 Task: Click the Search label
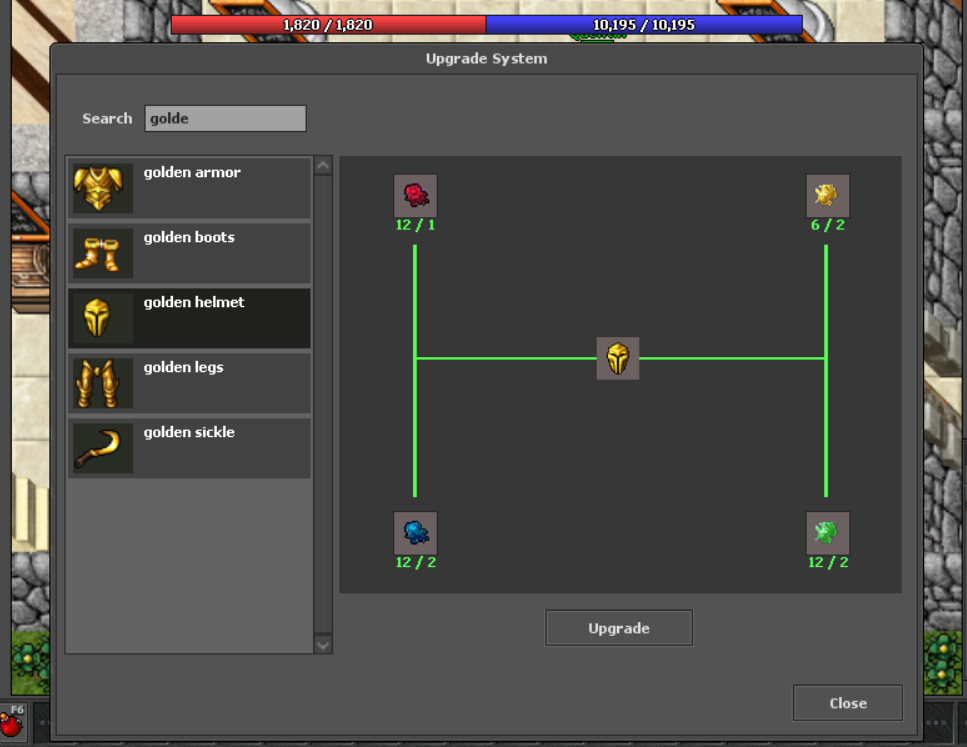(x=107, y=118)
